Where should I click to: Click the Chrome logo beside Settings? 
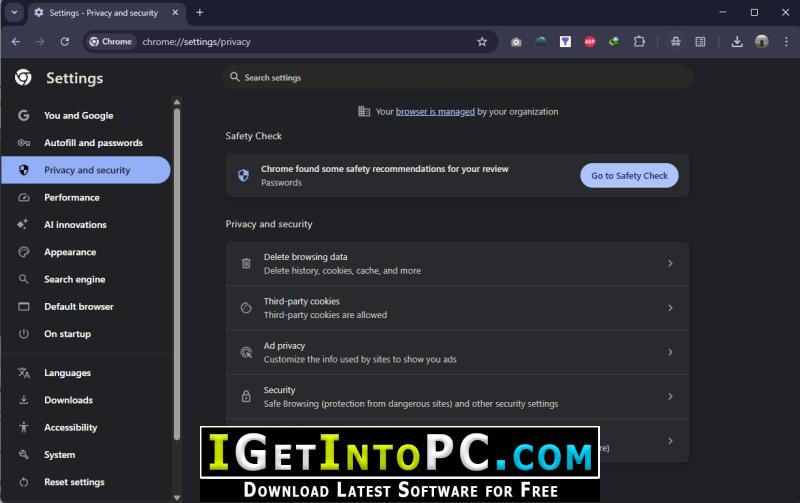tap(23, 78)
